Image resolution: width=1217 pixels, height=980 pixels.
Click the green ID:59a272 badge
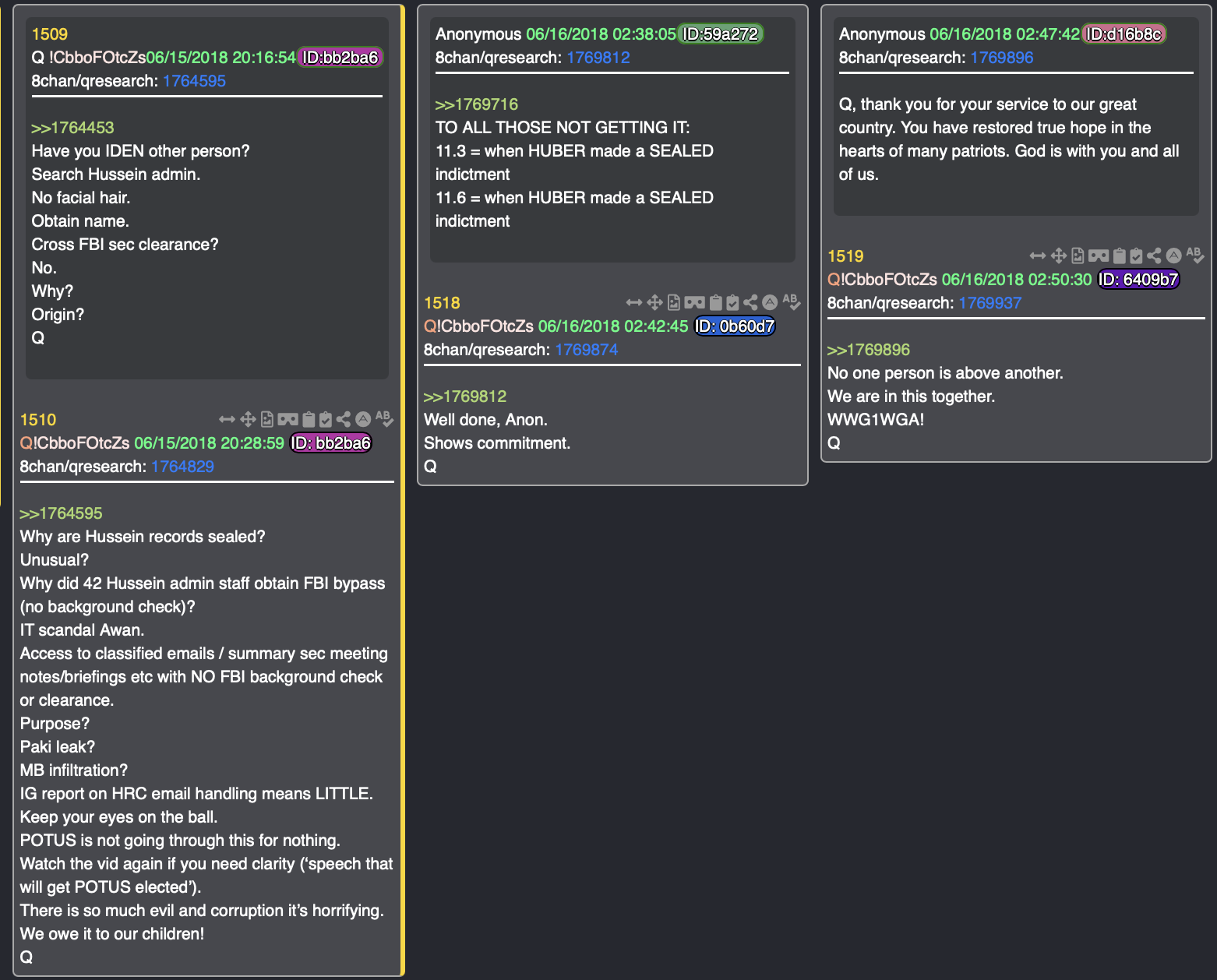click(x=720, y=34)
